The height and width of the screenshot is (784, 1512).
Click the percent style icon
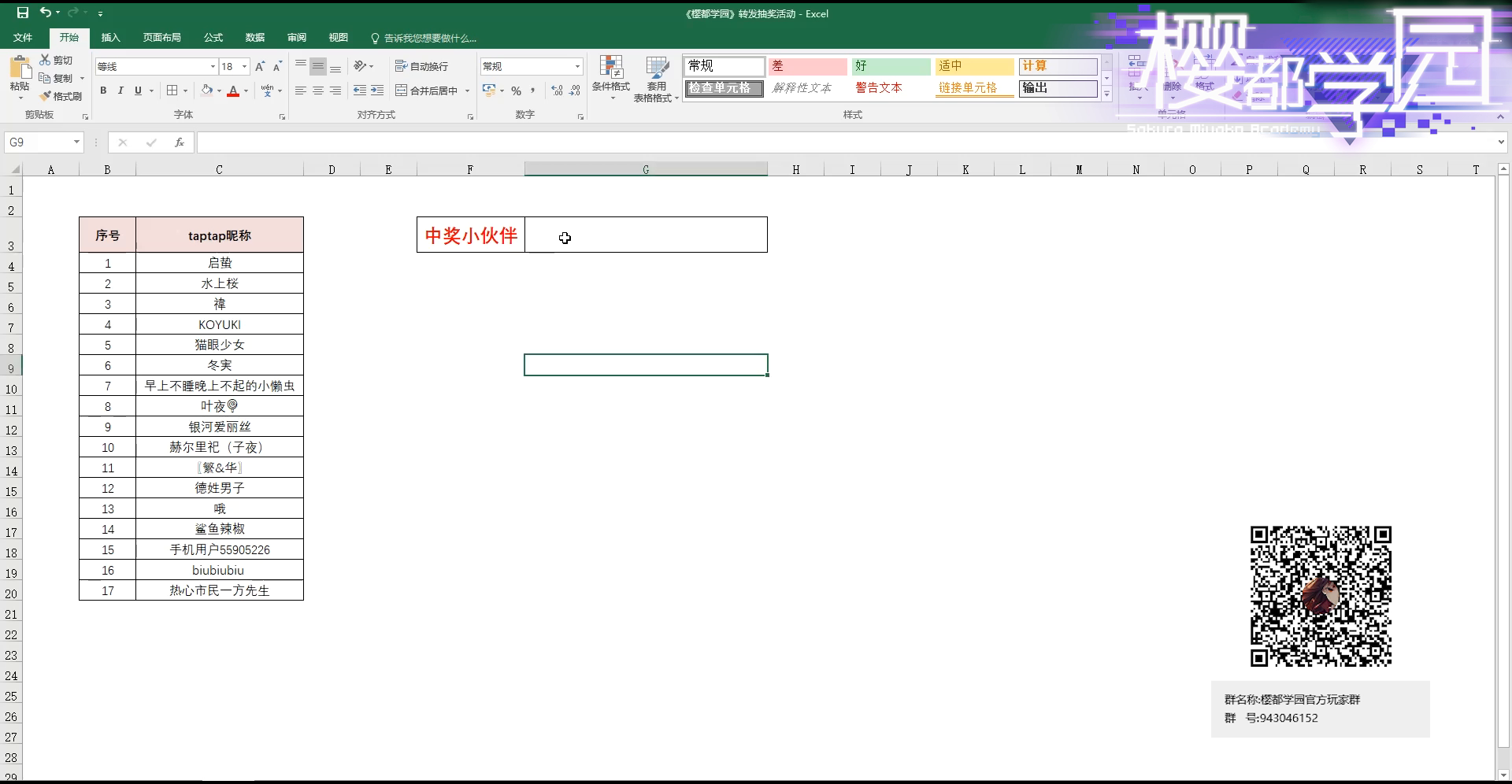tap(517, 91)
